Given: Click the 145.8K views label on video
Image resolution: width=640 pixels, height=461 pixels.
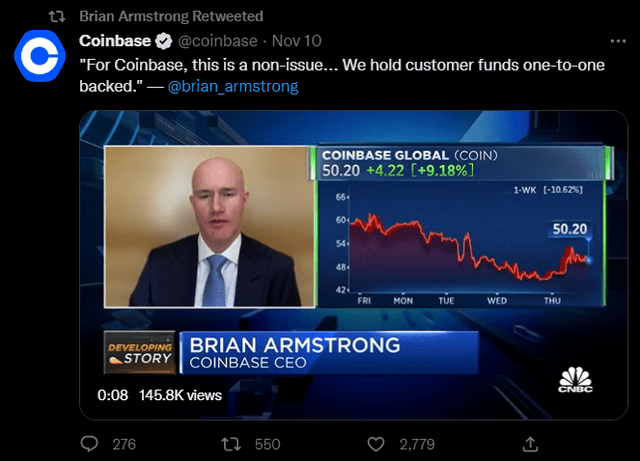Looking at the screenshot, I should click(180, 395).
